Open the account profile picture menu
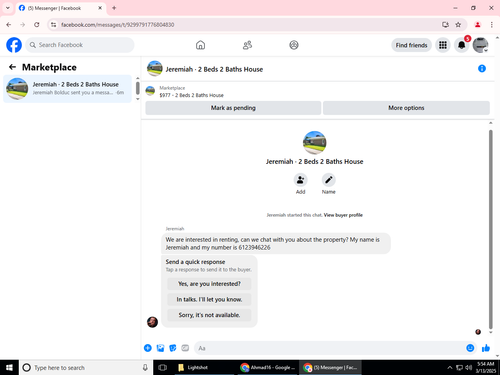This screenshot has height=375, width=500. pos(480,45)
